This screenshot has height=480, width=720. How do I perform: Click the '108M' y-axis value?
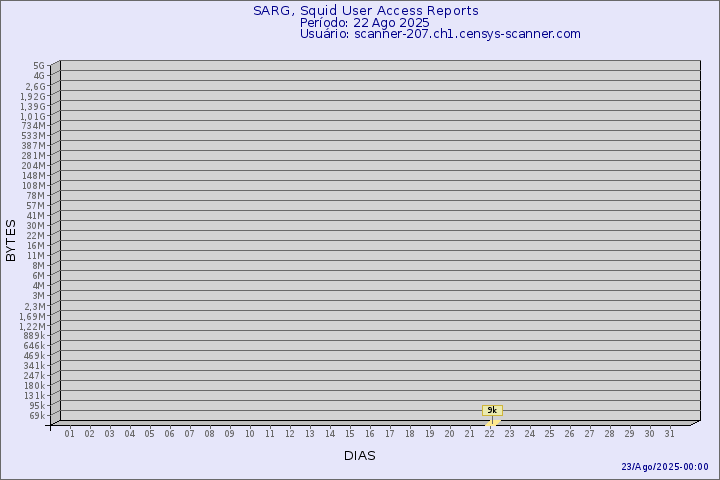34,186
